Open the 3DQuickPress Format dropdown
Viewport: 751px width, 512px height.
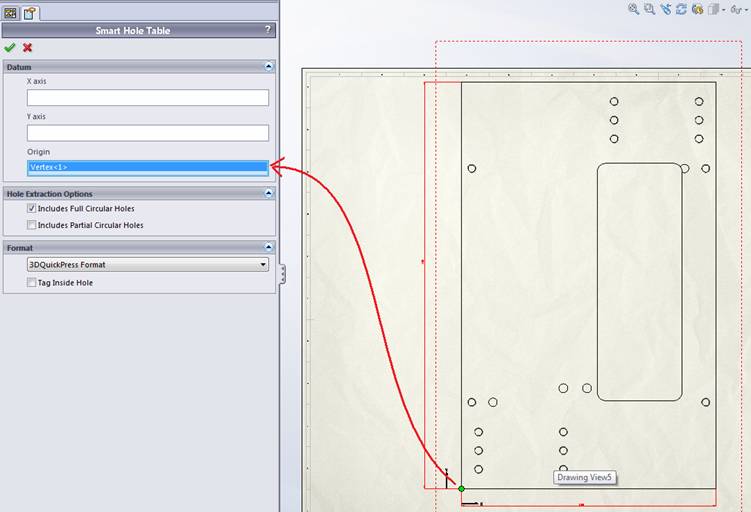coord(148,265)
